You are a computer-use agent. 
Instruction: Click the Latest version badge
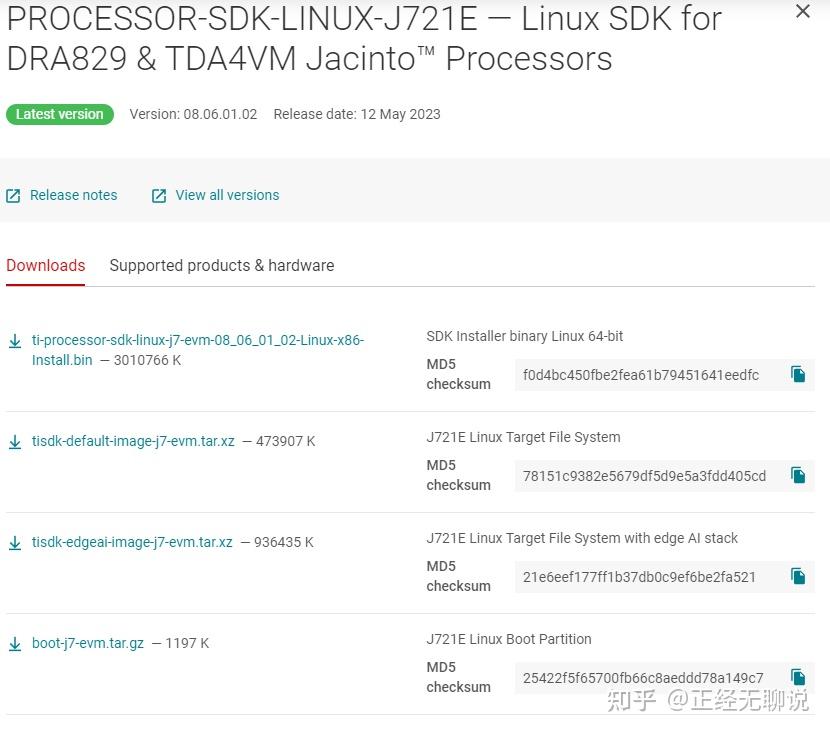(60, 114)
